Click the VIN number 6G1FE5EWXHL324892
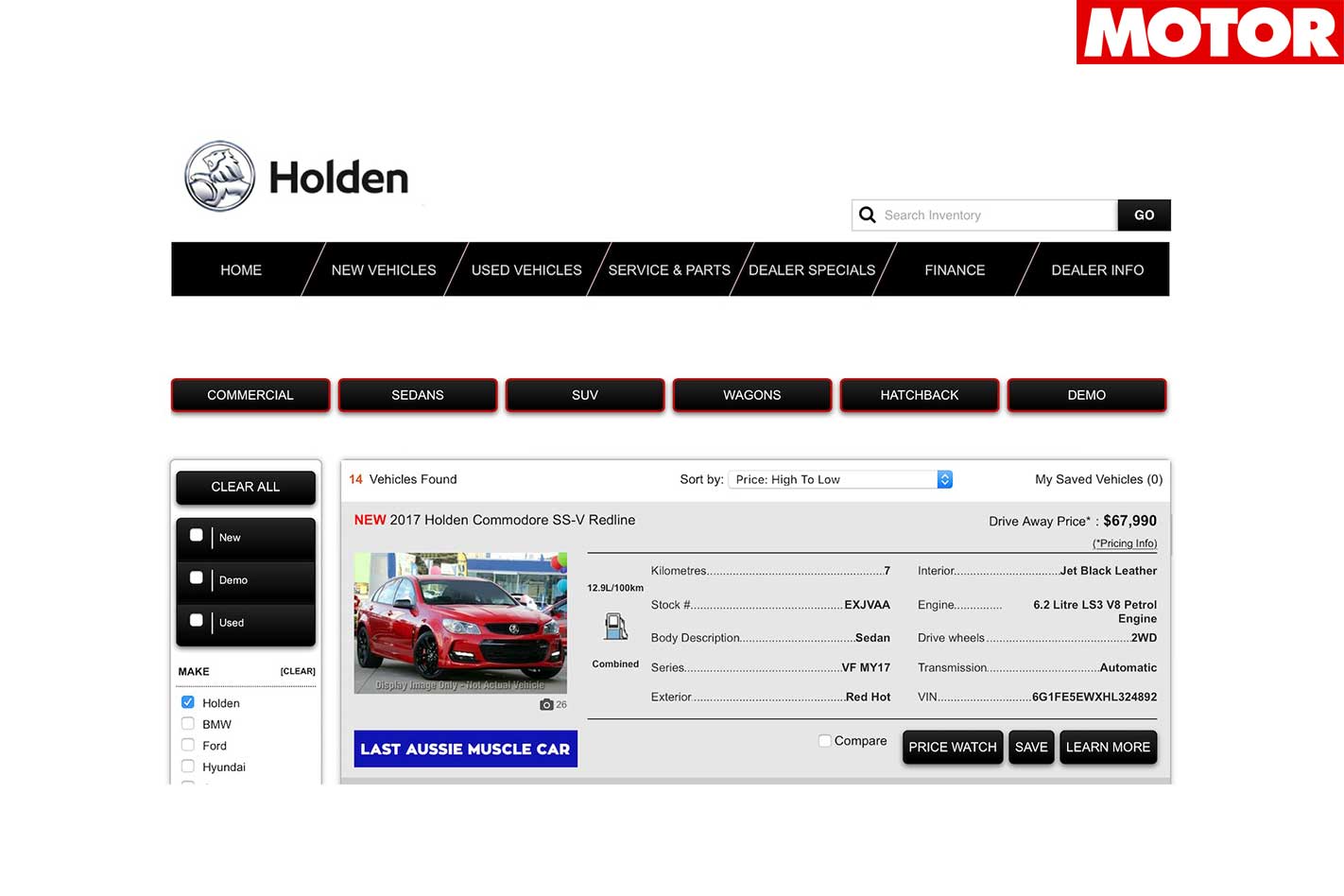The height and width of the screenshot is (896, 1344). (x=1094, y=697)
